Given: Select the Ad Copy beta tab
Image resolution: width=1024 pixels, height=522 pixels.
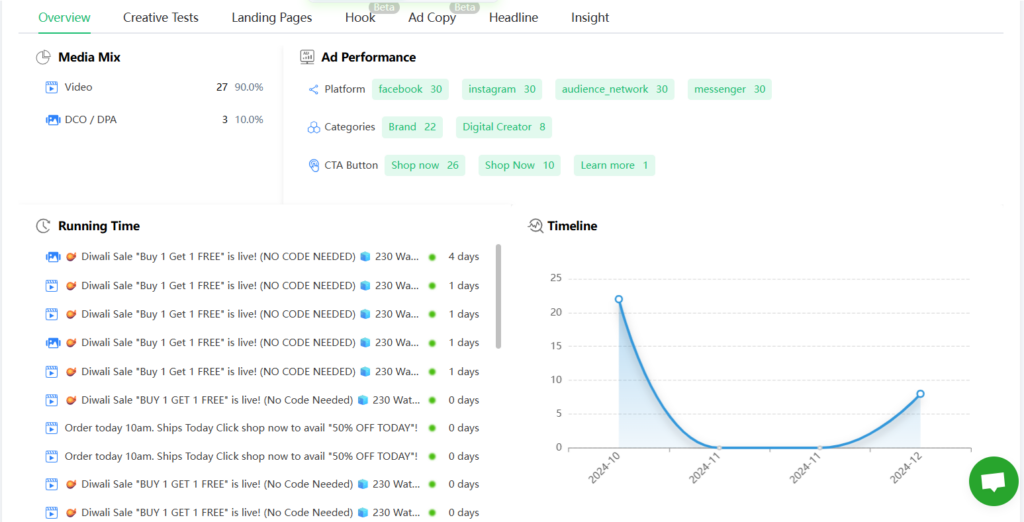Looking at the screenshot, I should click(431, 18).
